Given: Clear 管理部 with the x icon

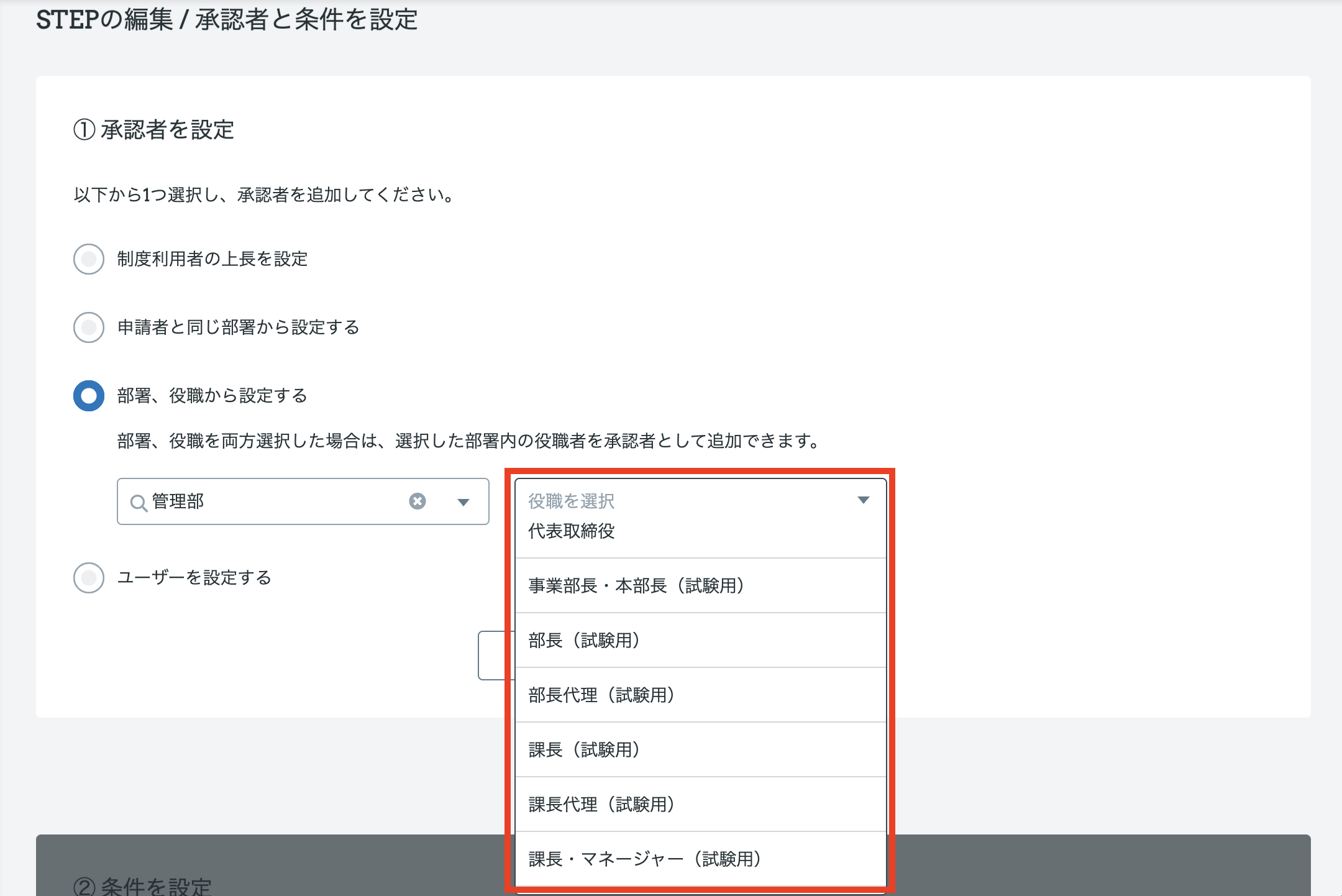Looking at the screenshot, I should (418, 501).
